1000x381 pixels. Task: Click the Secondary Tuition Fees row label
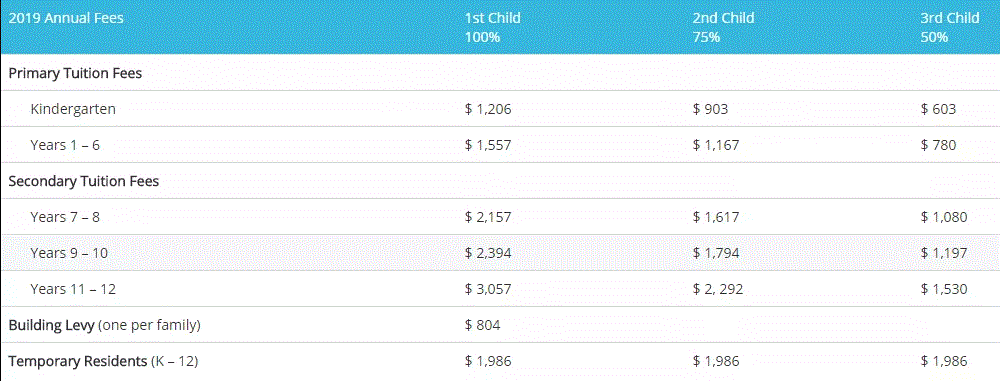(x=84, y=181)
